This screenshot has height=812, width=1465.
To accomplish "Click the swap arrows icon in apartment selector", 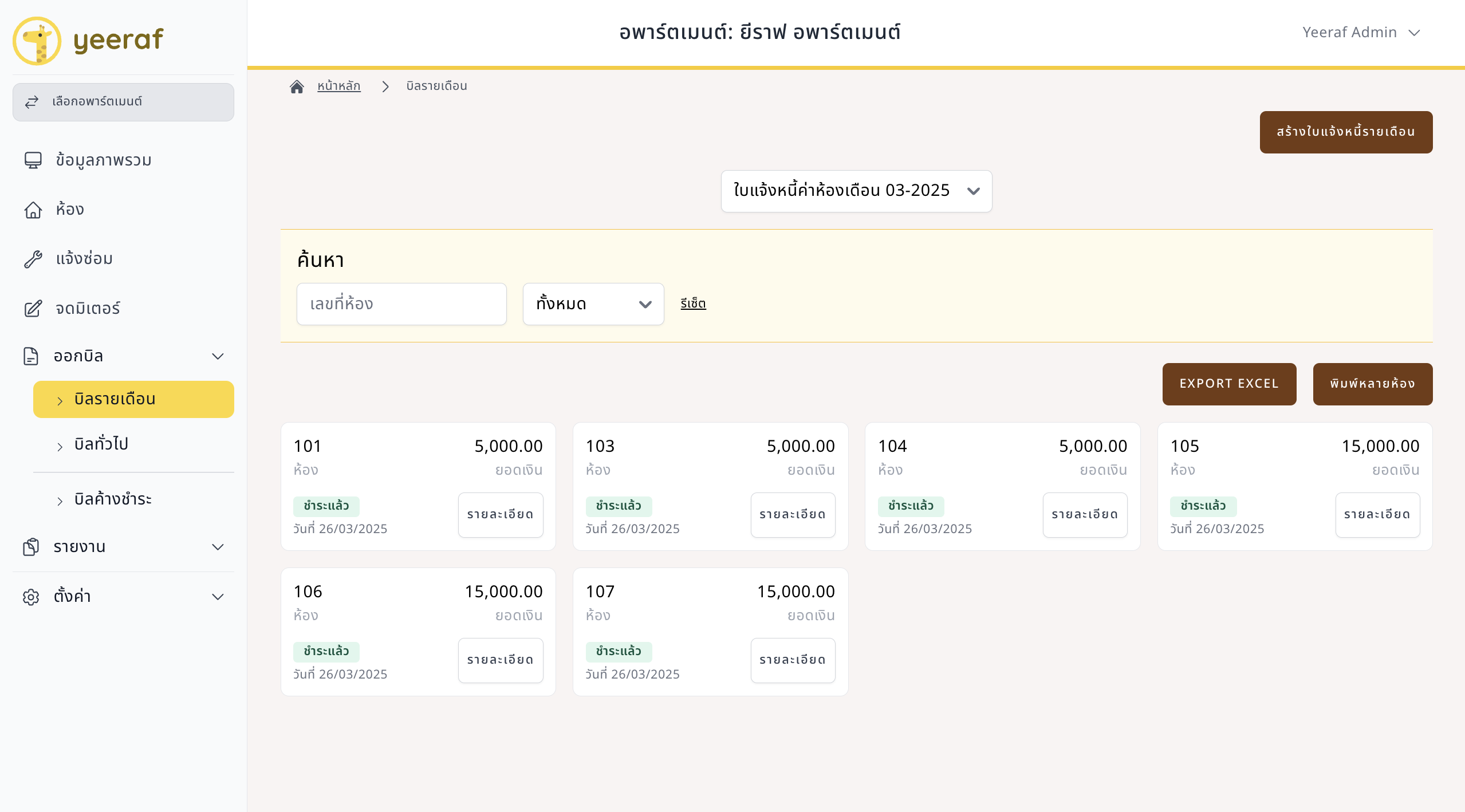I will (31, 102).
